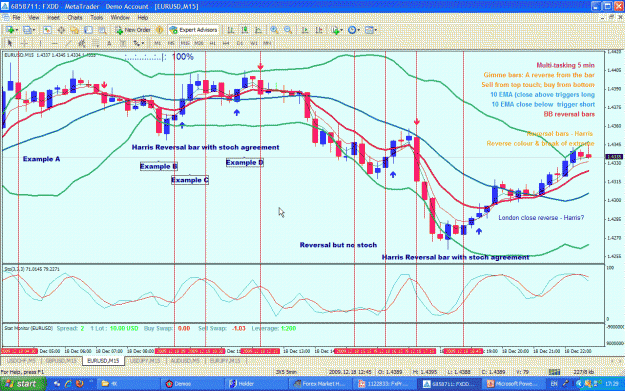The image size is (625, 391).
Task: Switch to the EURJPY,M15 chart tab
Action: click(225, 361)
